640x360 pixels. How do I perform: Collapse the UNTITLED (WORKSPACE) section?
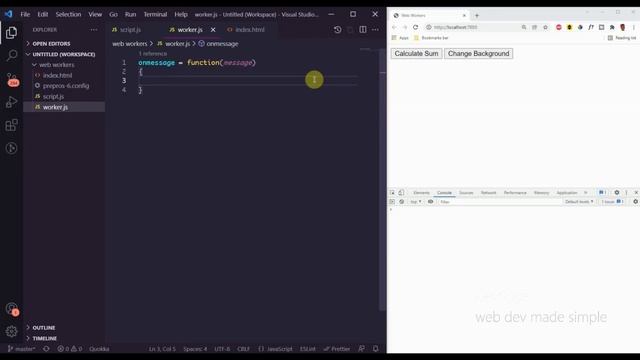[63, 54]
